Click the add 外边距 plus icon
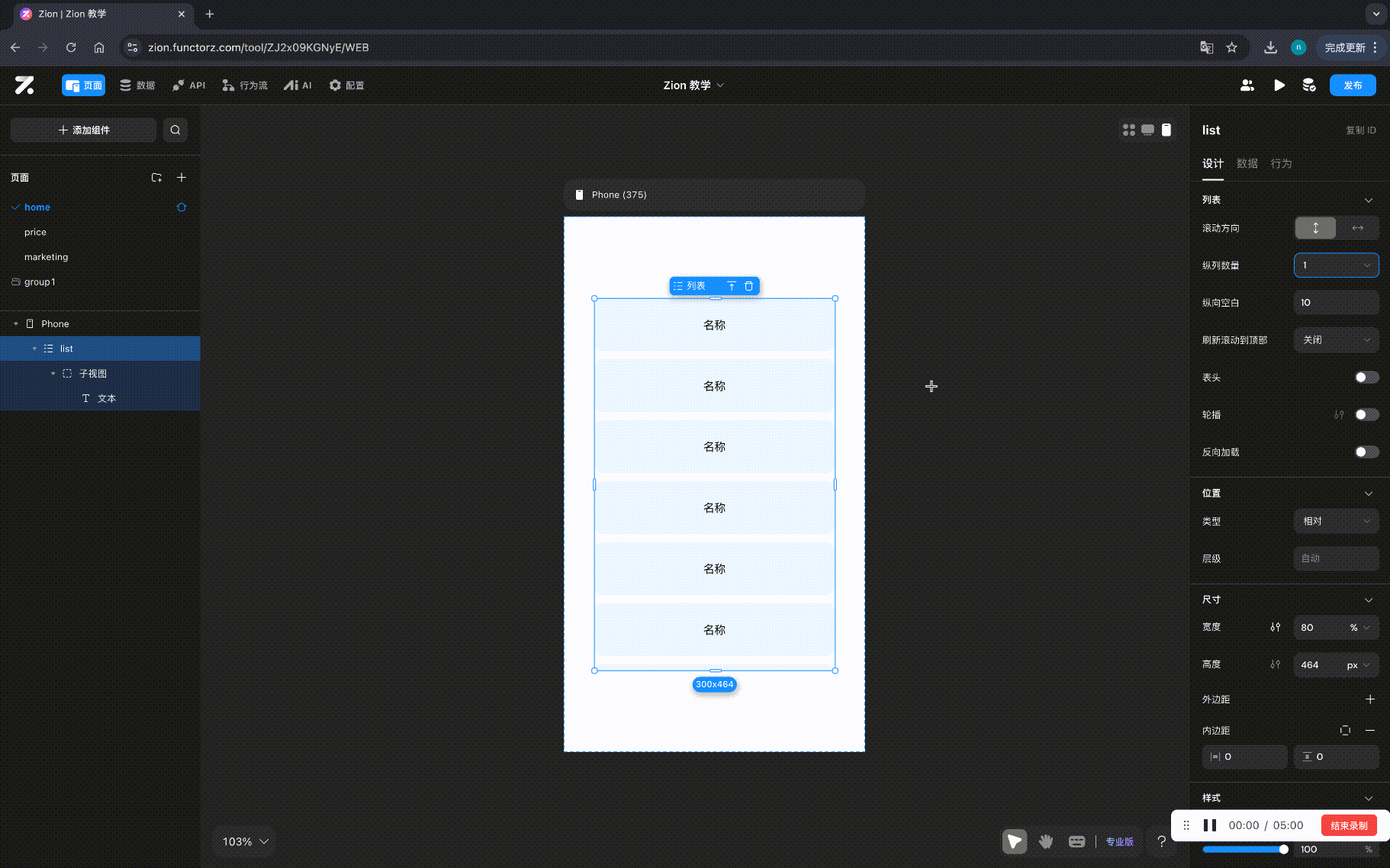This screenshot has height=868, width=1390. tap(1369, 699)
